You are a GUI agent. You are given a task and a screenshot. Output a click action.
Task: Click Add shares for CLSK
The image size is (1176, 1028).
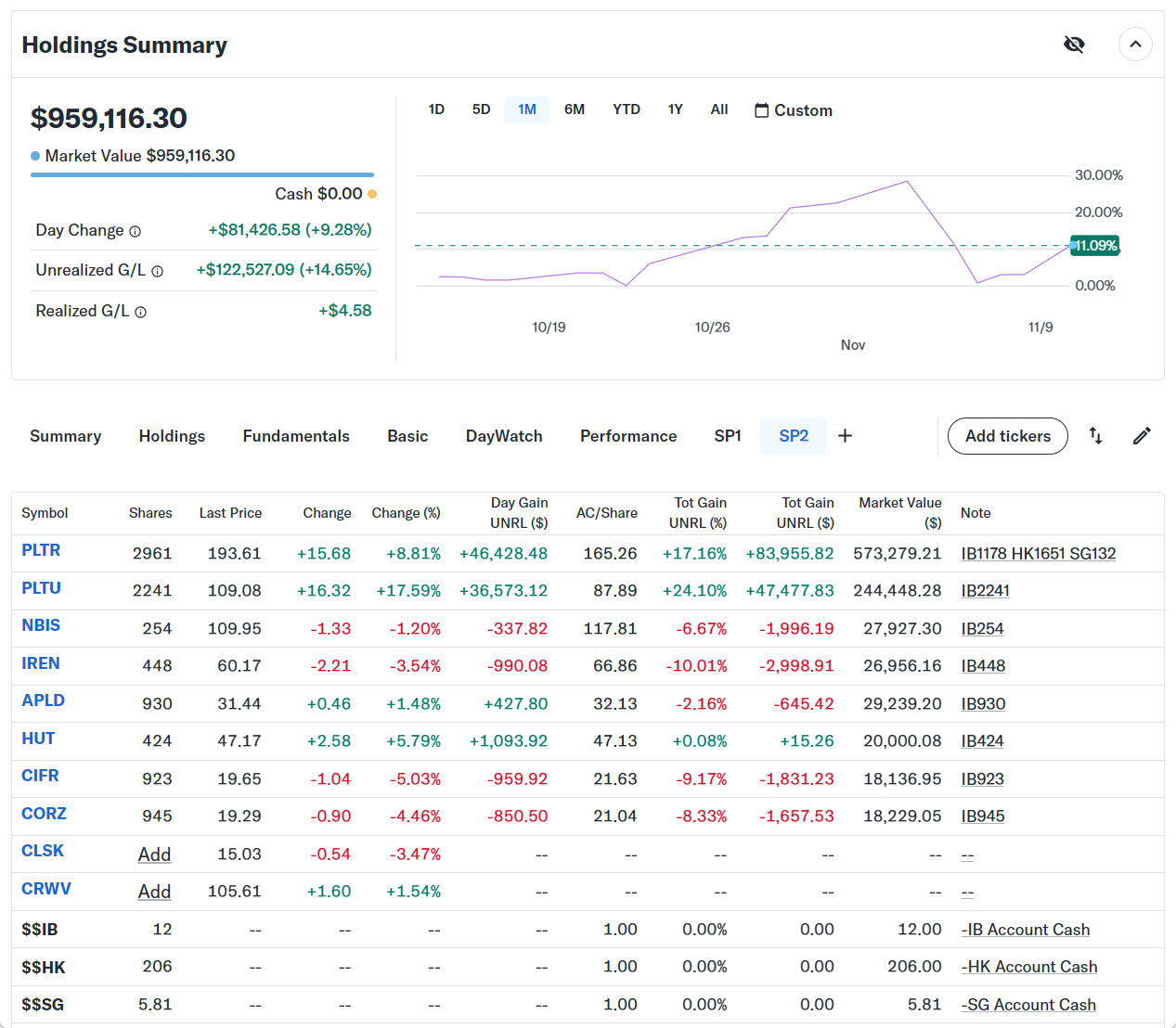[x=154, y=855]
